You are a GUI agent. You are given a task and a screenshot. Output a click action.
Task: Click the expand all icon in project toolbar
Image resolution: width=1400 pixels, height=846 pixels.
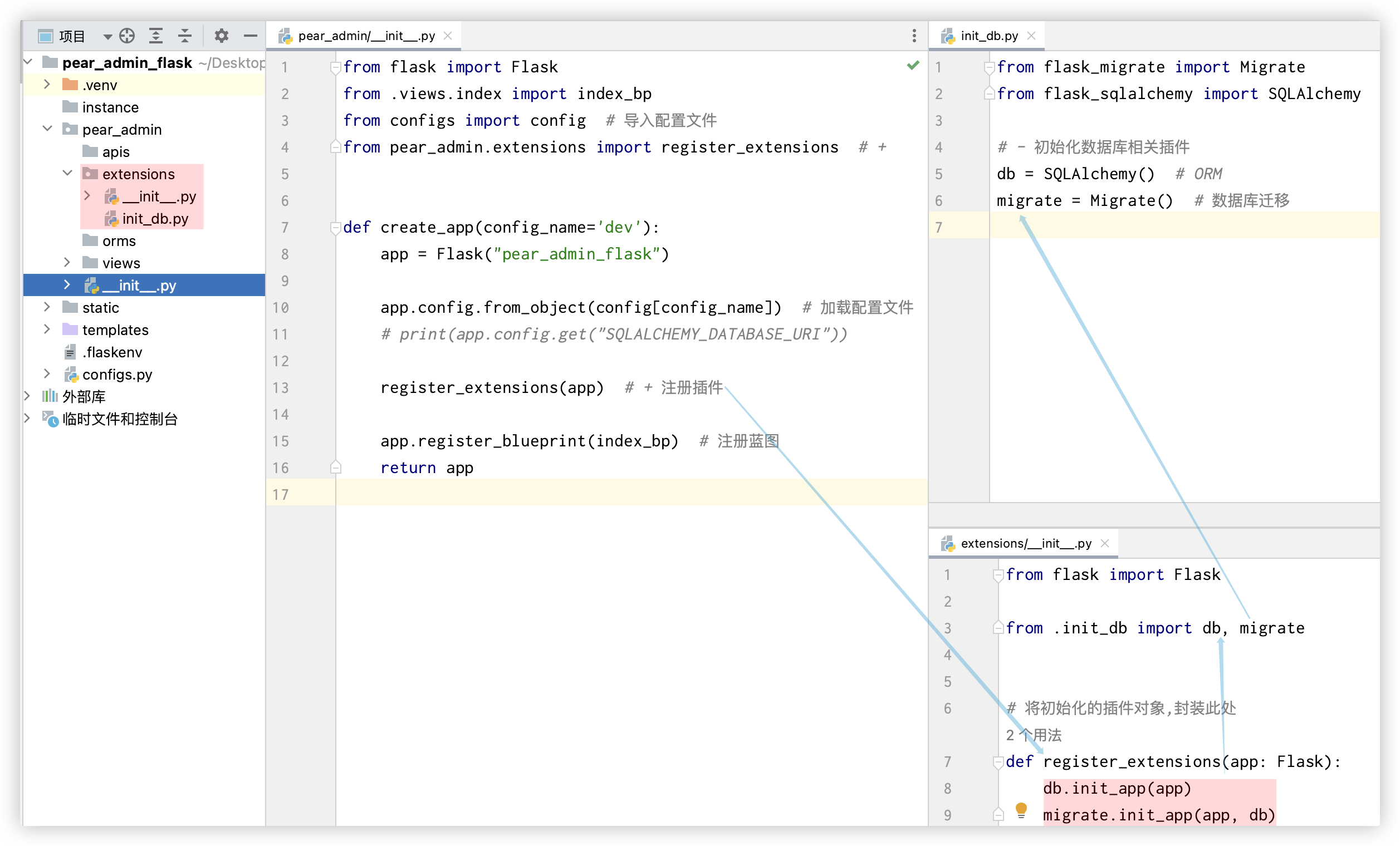pos(156,36)
